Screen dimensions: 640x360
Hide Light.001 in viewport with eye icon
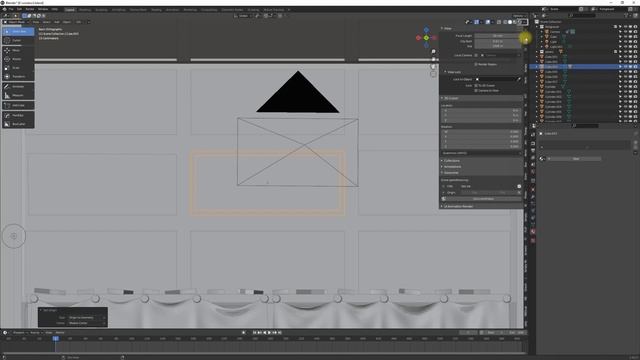pyautogui.click(x=625, y=47)
